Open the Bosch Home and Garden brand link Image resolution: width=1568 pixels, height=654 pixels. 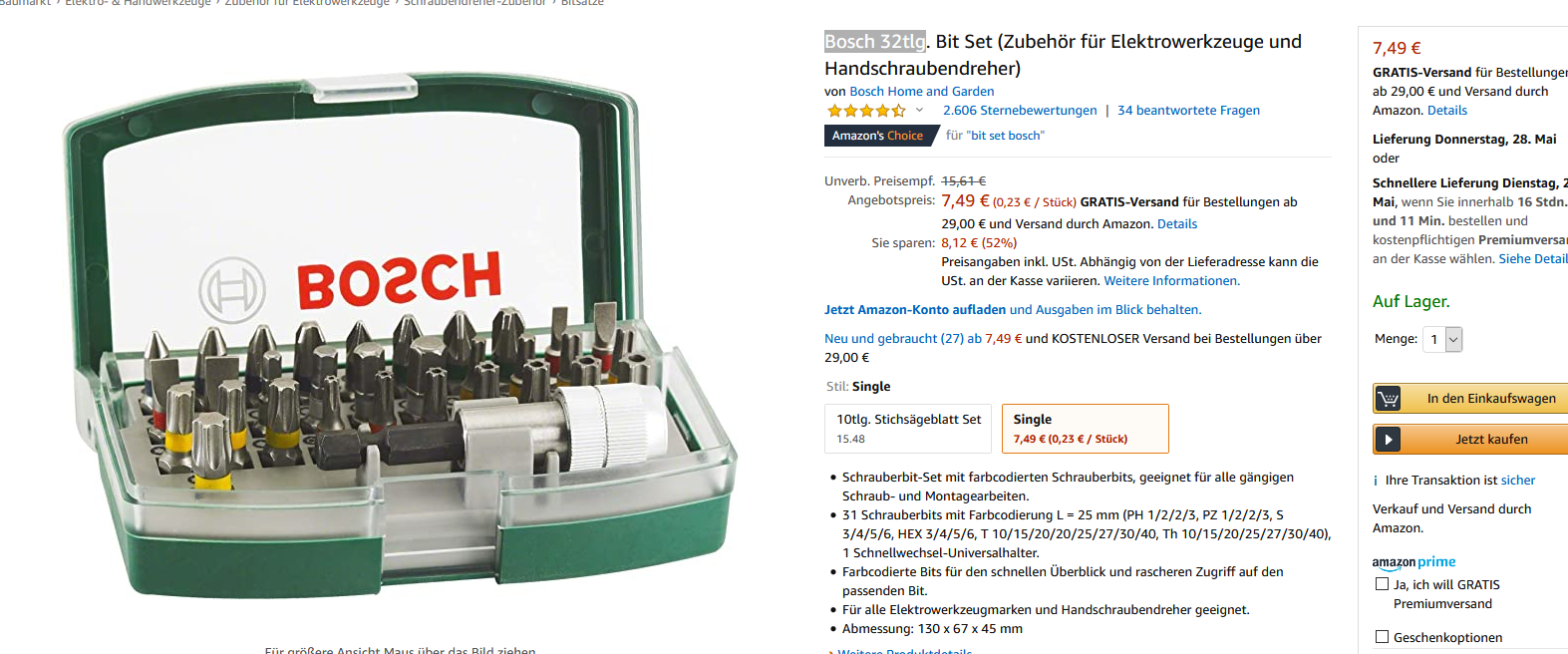click(x=922, y=92)
